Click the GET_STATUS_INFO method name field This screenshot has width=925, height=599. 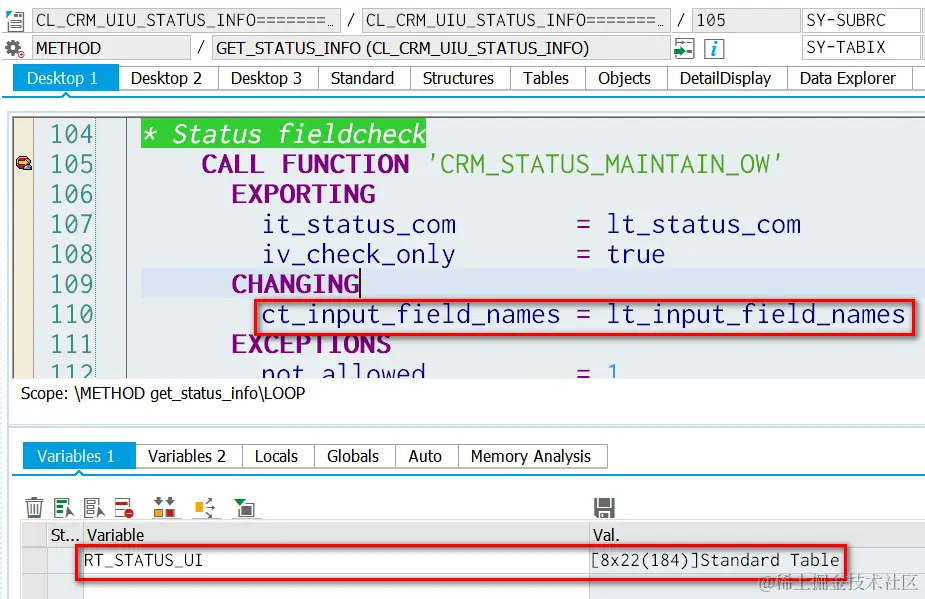(x=441, y=48)
